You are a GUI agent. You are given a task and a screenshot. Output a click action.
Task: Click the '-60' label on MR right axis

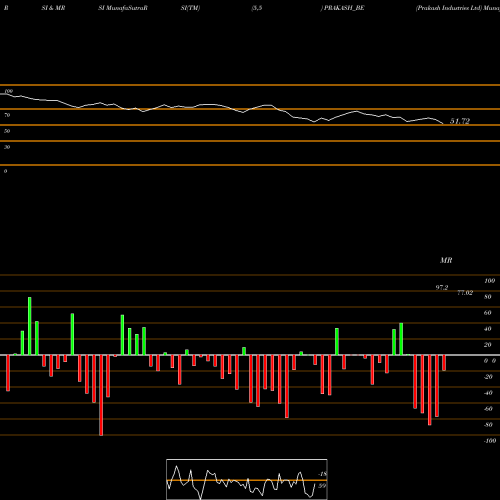coord(488,409)
